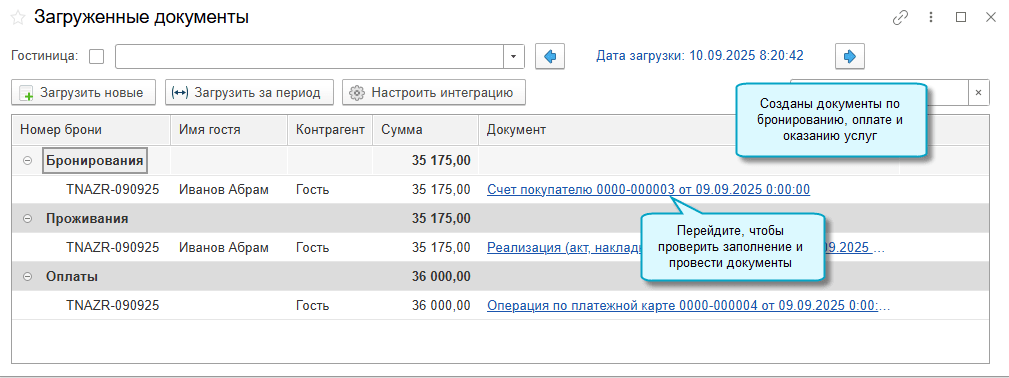1009x378 pixels.
Task: Add window to favorites with star icon
Action: [17, 18]
